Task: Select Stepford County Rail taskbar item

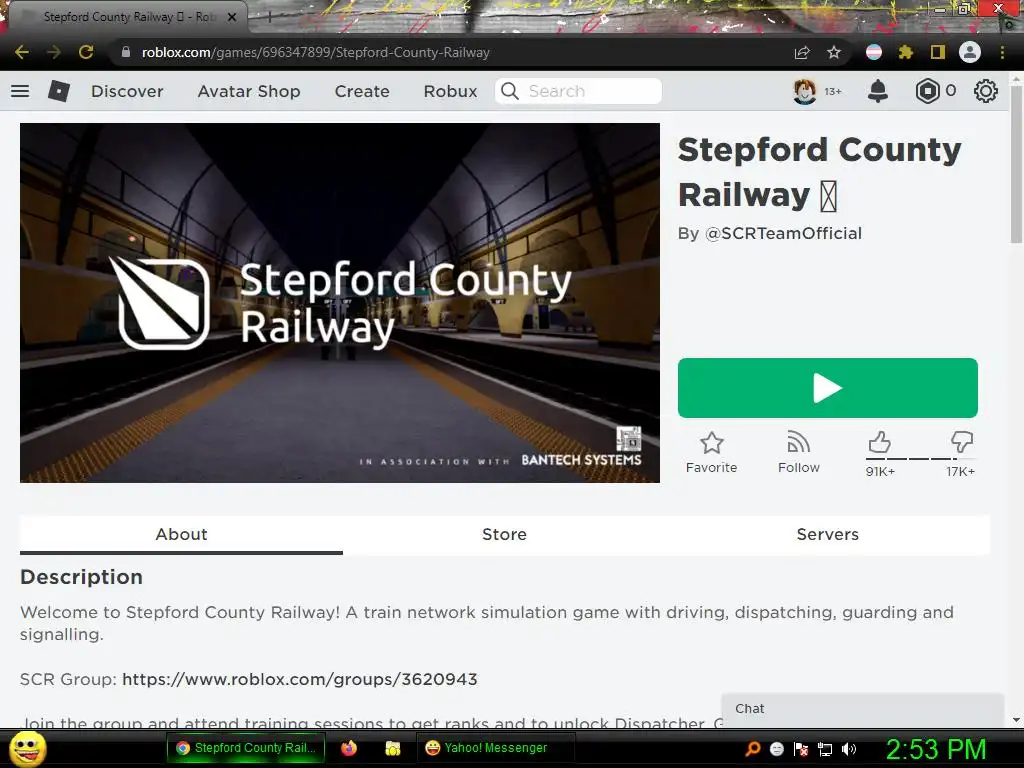Action: tap(246, 748)
